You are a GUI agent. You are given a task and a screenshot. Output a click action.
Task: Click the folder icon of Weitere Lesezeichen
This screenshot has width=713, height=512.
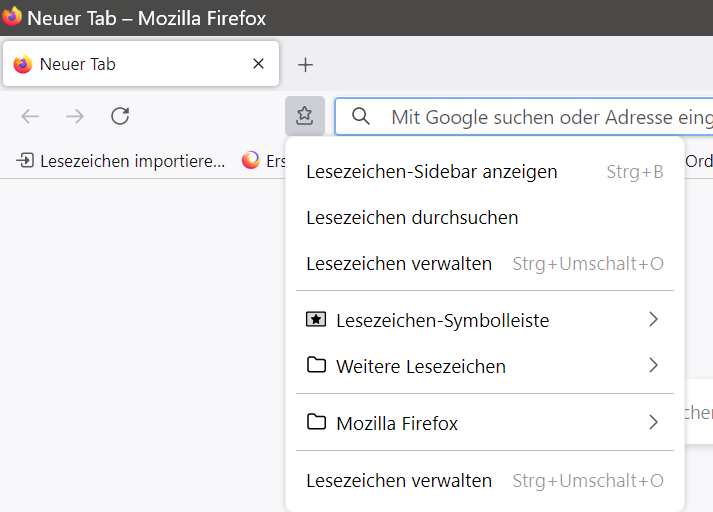[x=316, y=366]
